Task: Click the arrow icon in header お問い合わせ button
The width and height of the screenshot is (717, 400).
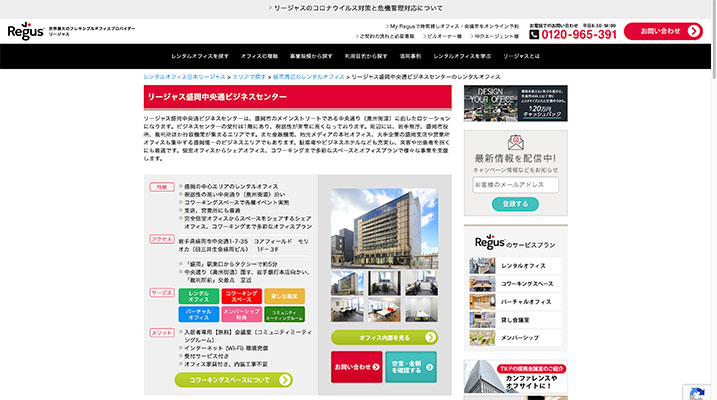Action: tap(693, 31)
